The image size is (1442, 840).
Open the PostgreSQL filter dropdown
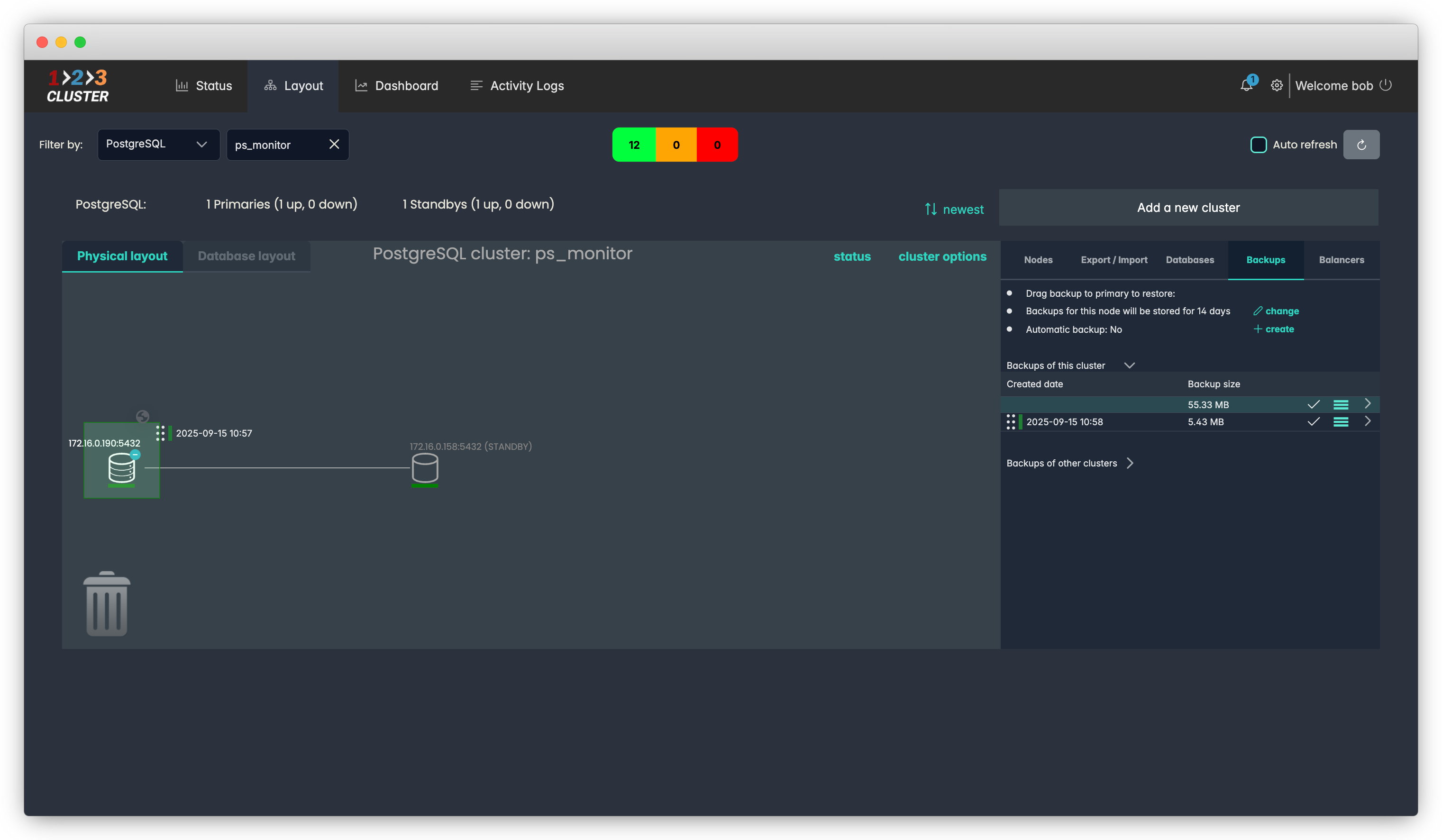tap(158, 144)
